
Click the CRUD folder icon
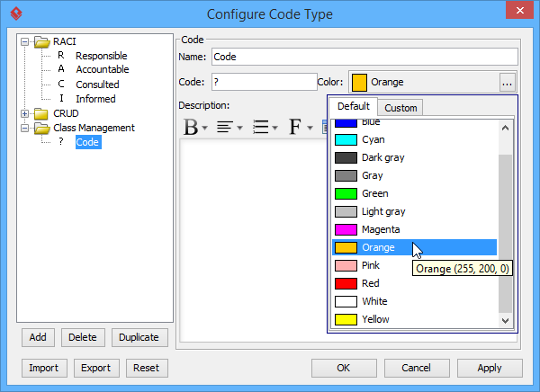point(41,114)
